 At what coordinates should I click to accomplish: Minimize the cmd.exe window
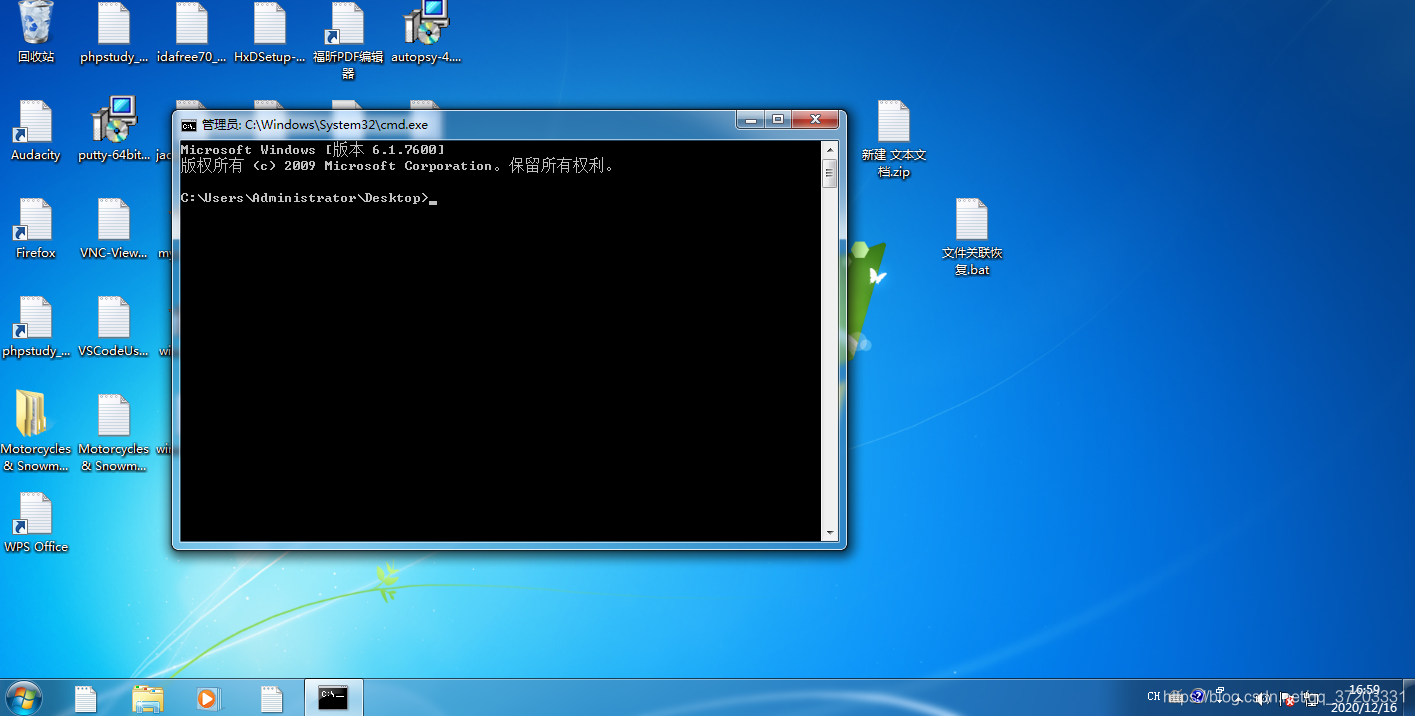(750, 119)
